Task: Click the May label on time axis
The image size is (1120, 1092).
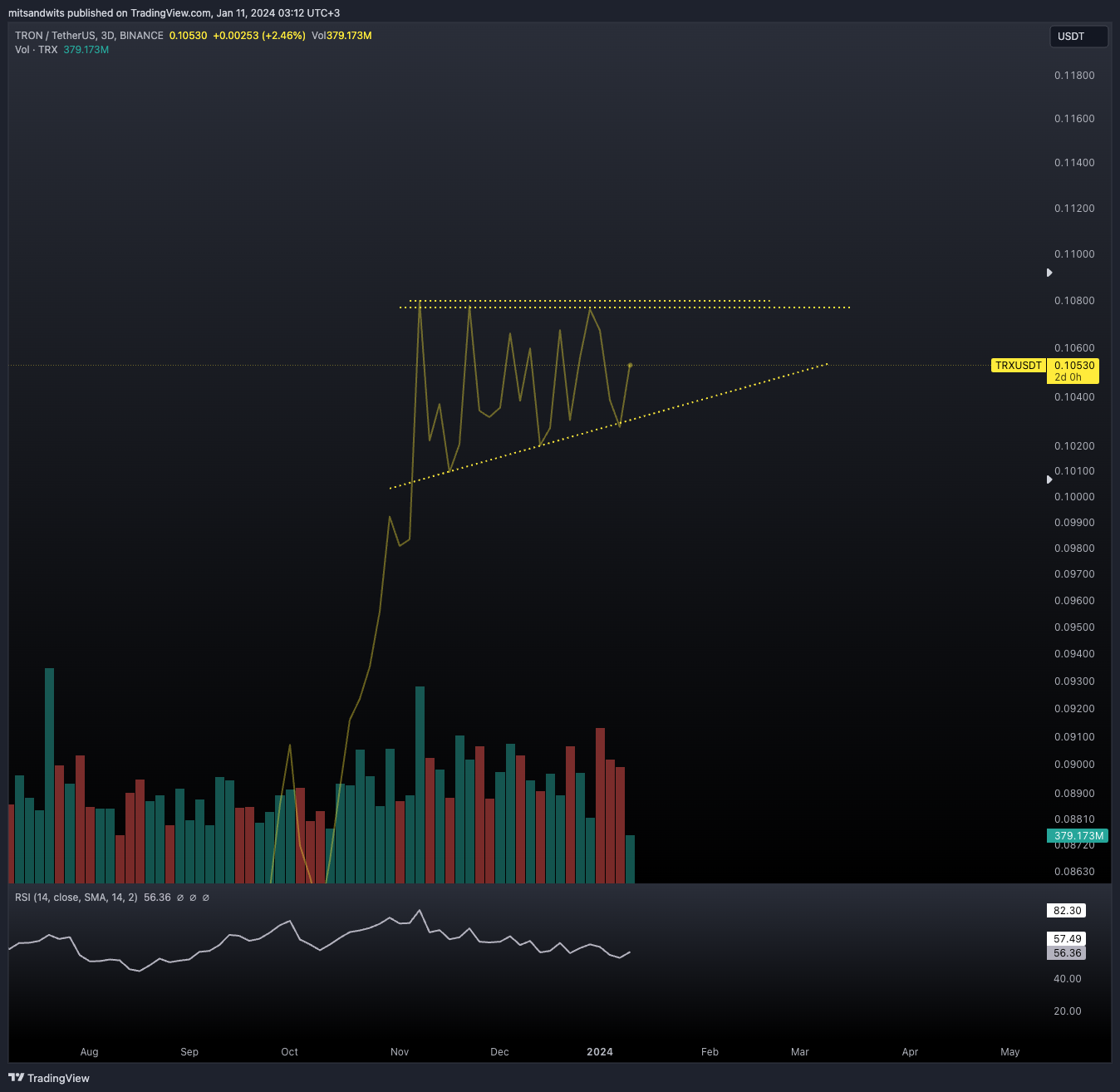Action: tap(1009, 1052)
